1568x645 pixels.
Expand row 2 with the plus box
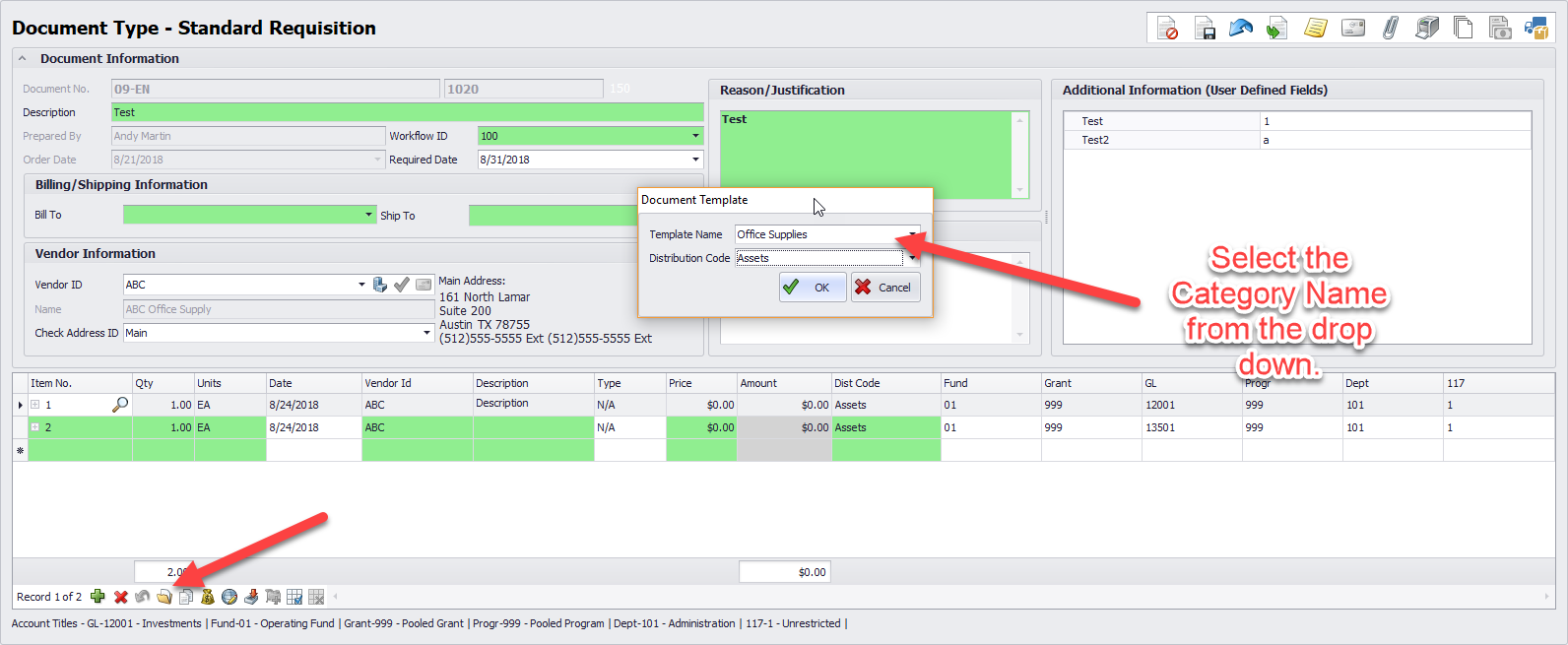pos(35,427)
